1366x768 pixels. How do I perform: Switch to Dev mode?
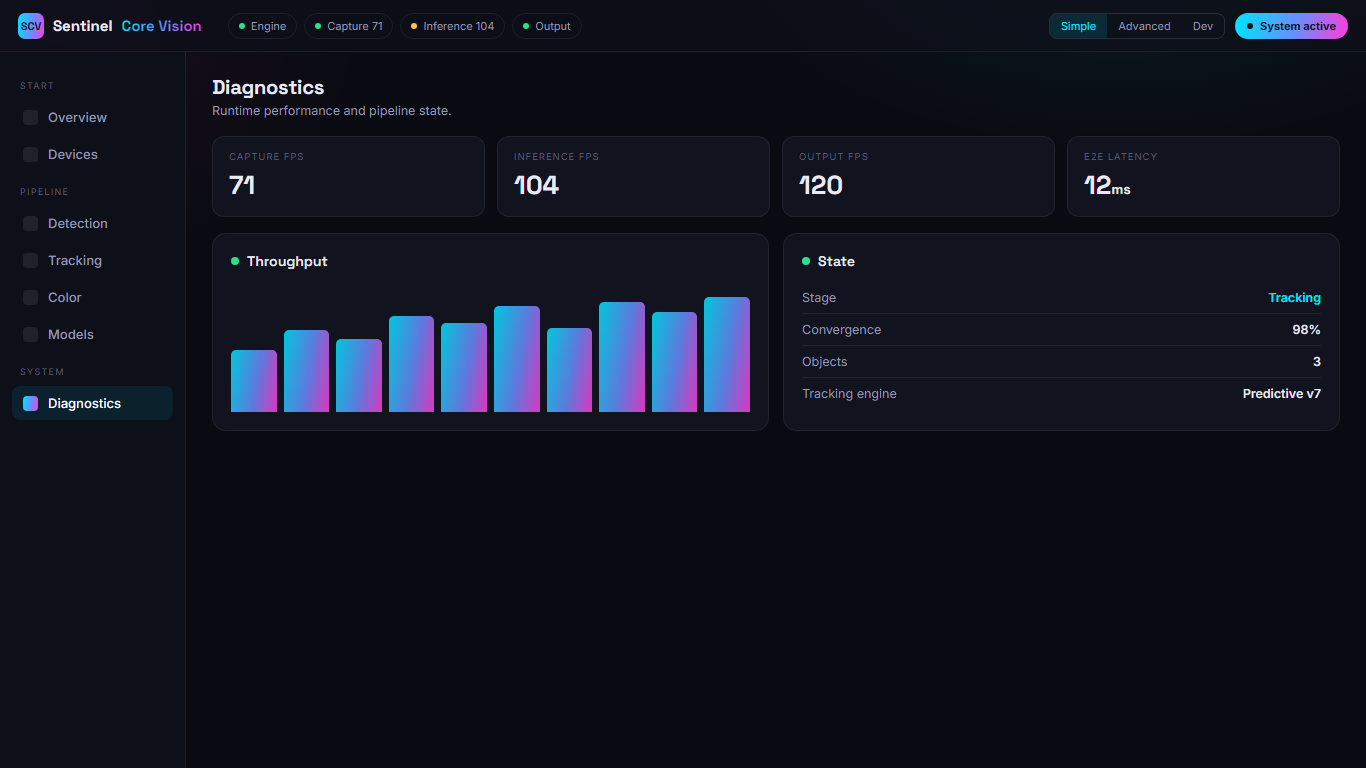pos(1202,26)
